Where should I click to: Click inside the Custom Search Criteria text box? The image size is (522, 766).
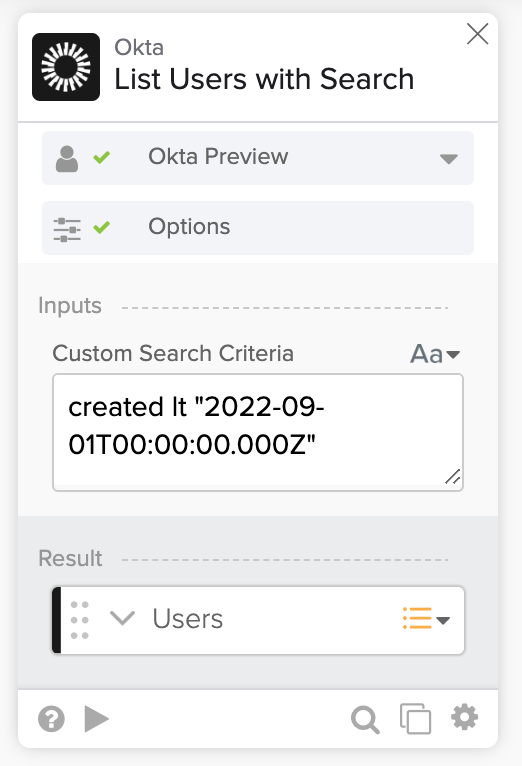258,432
